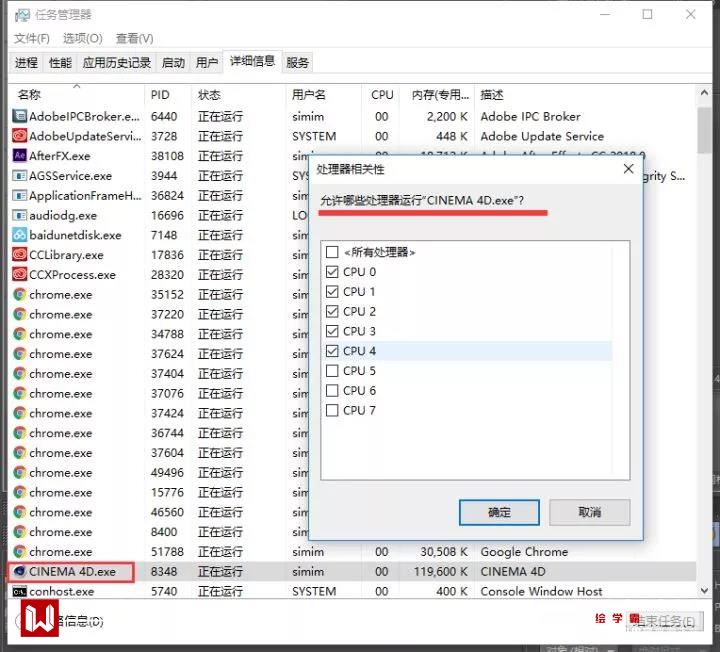720x652 pixels.
Task: Open the 文件(F) menu
Action: [31, 39]
